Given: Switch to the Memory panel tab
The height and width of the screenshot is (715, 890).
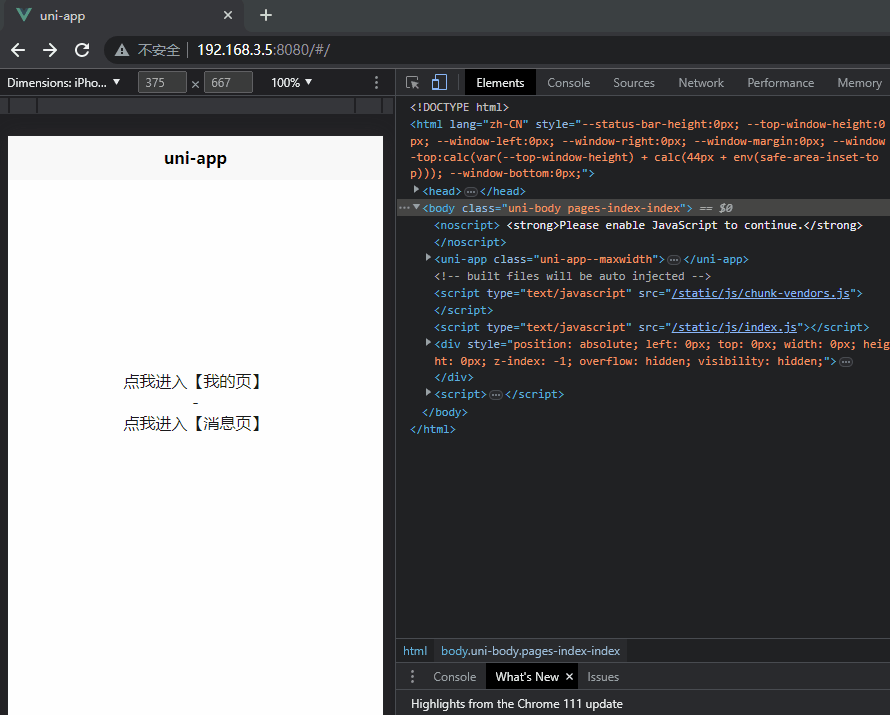Looking at the screenshot, I should click(x=859, y=83).
